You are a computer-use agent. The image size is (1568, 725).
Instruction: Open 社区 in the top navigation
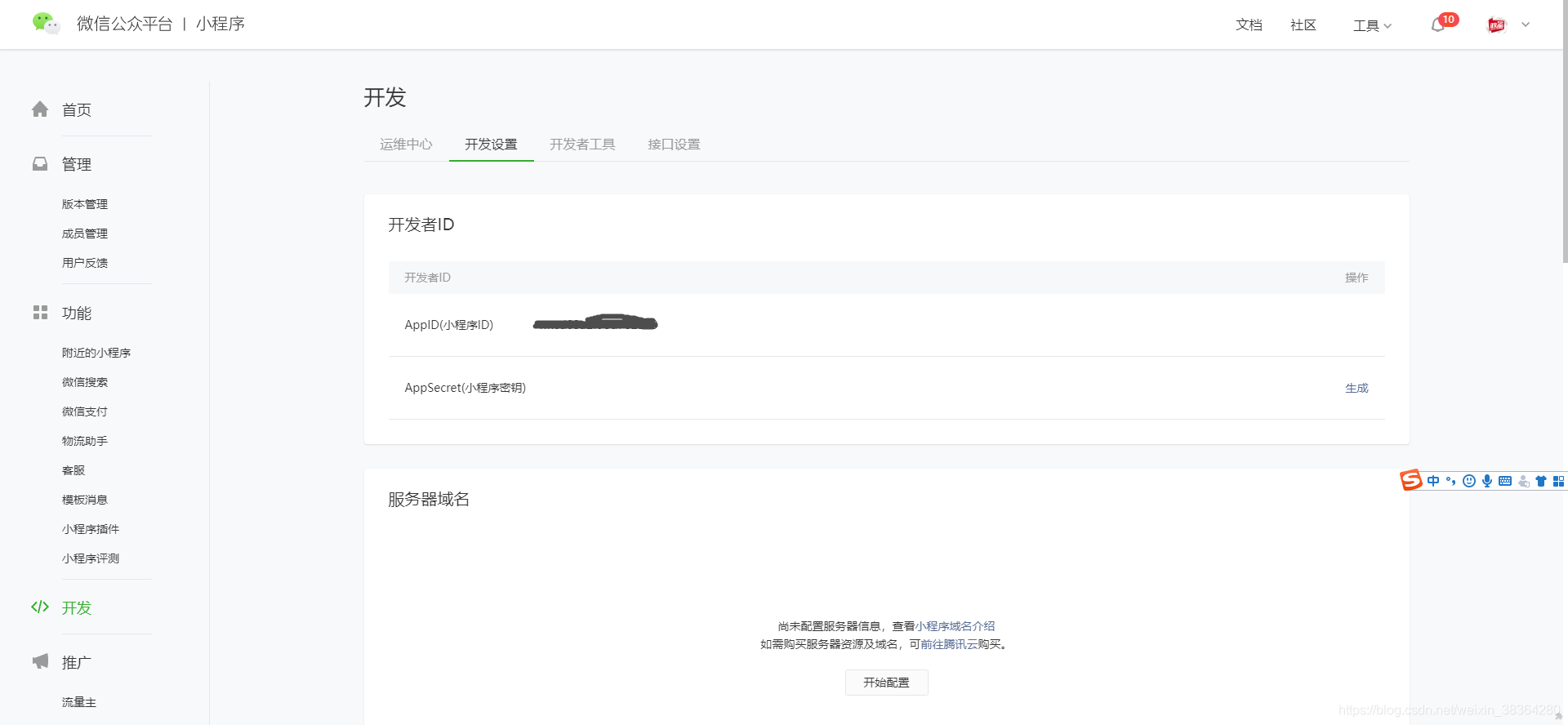tap(1303, 25)
